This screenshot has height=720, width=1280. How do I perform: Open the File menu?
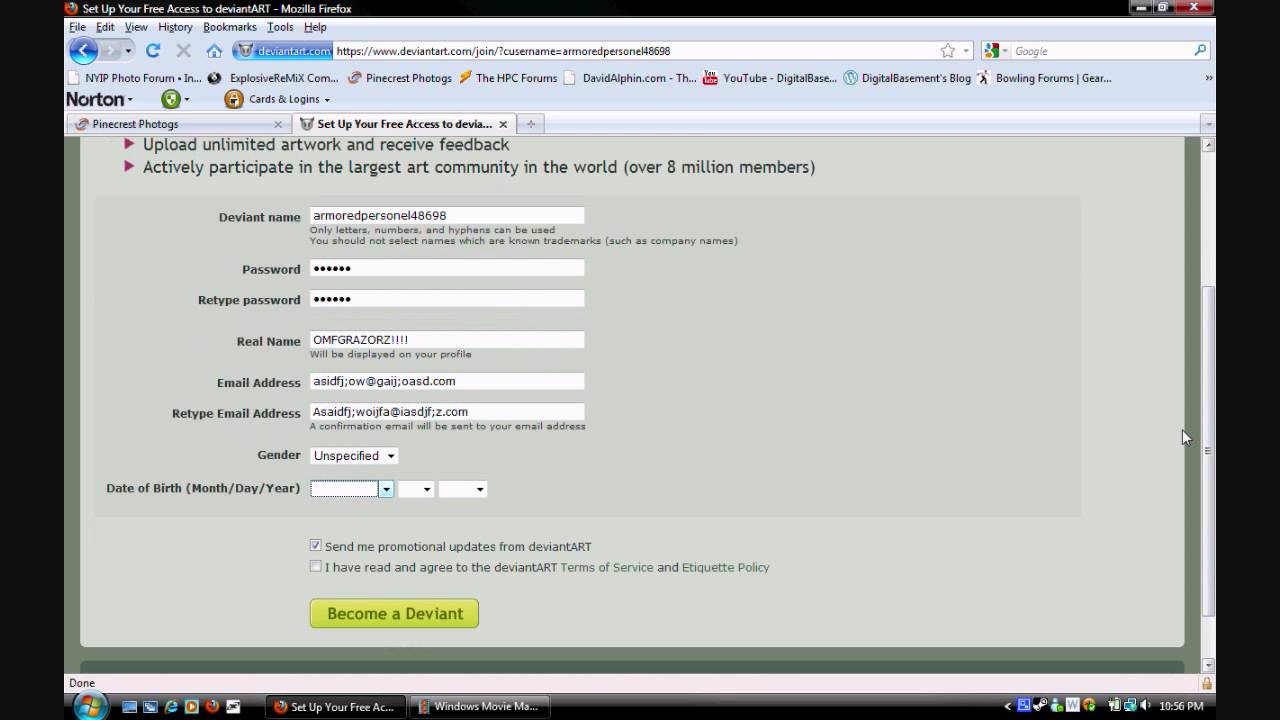point(77,27)
